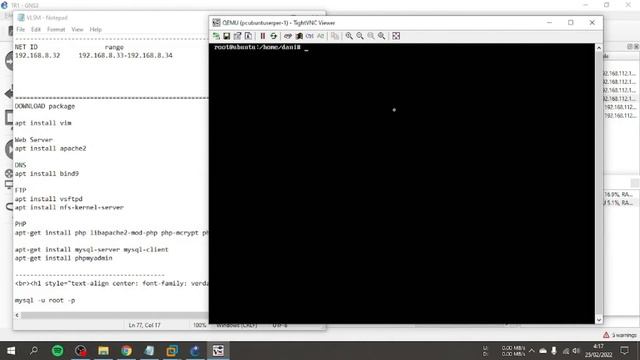Click the 'apt install apache2' line in Notepad

51,149
